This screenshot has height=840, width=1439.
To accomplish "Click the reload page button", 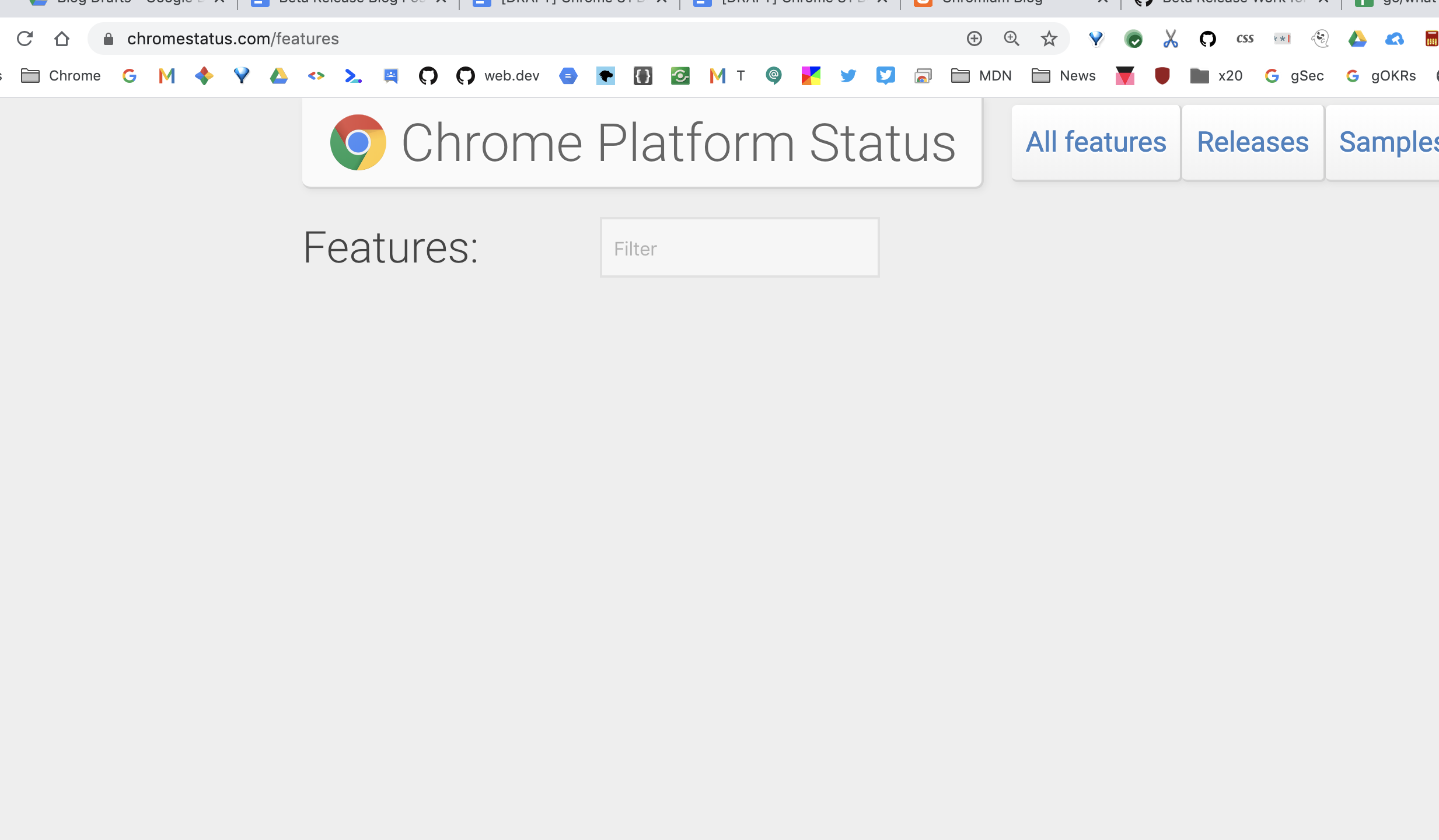I will 25,38.
